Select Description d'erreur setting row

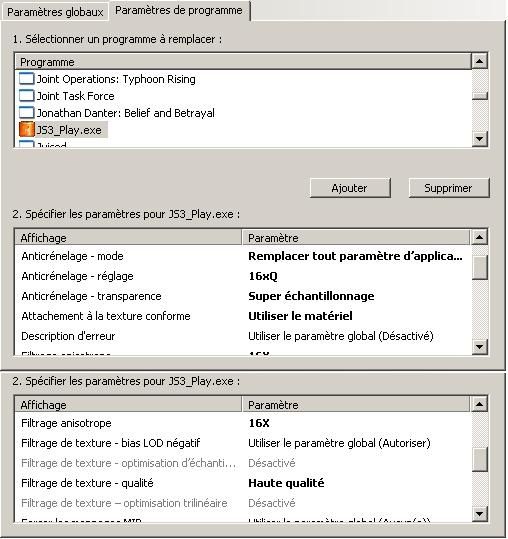click(243, 336)
